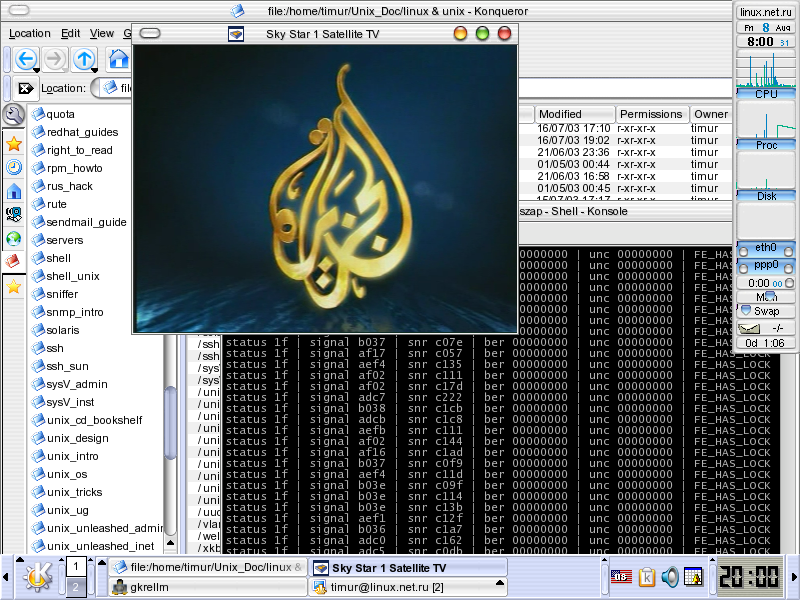
Task: Select the quota folder
Action: coord(54,114)
